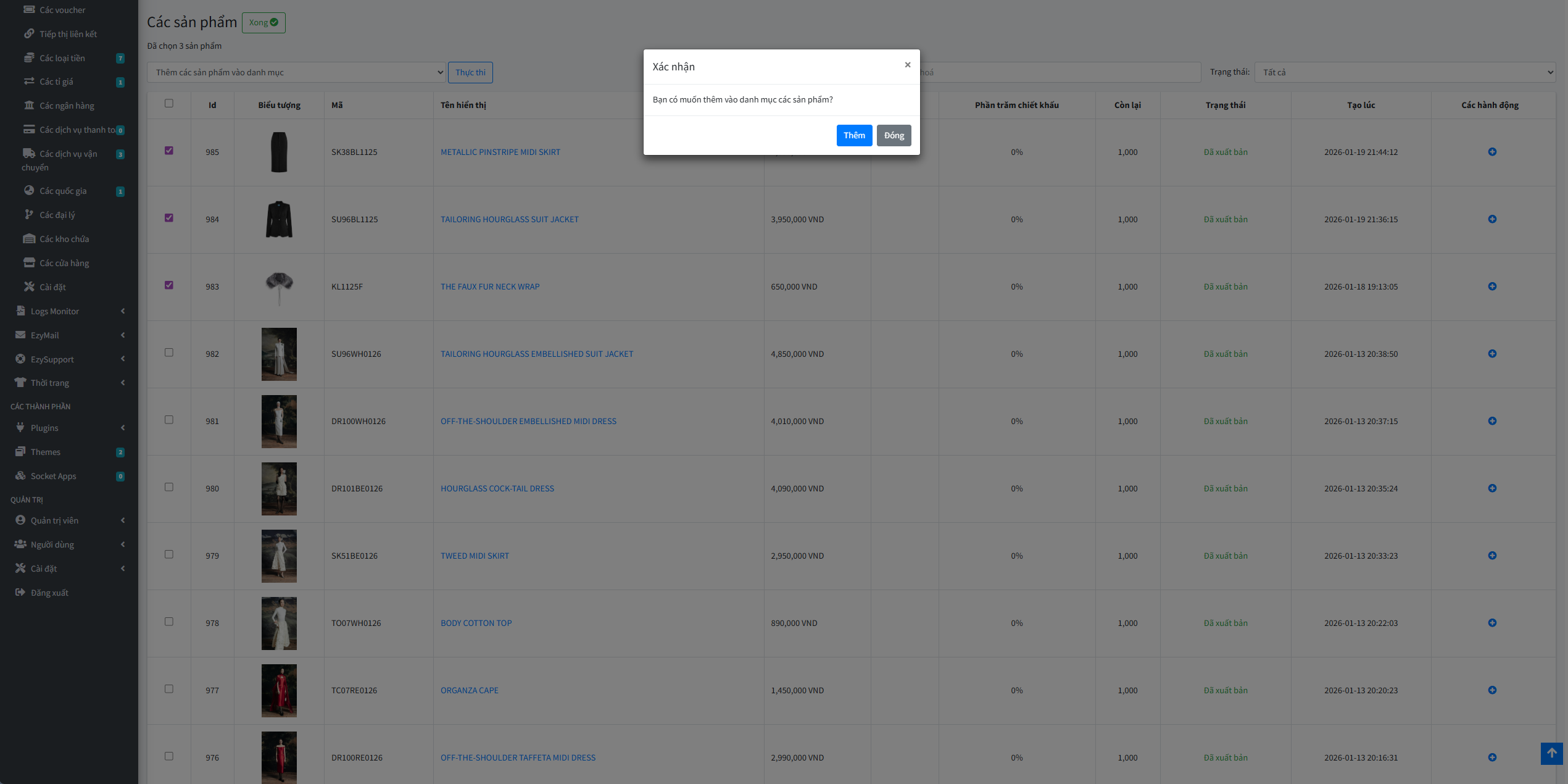Click the plus action icon for product 985
1568x784 pixels.
[1491, 152]
